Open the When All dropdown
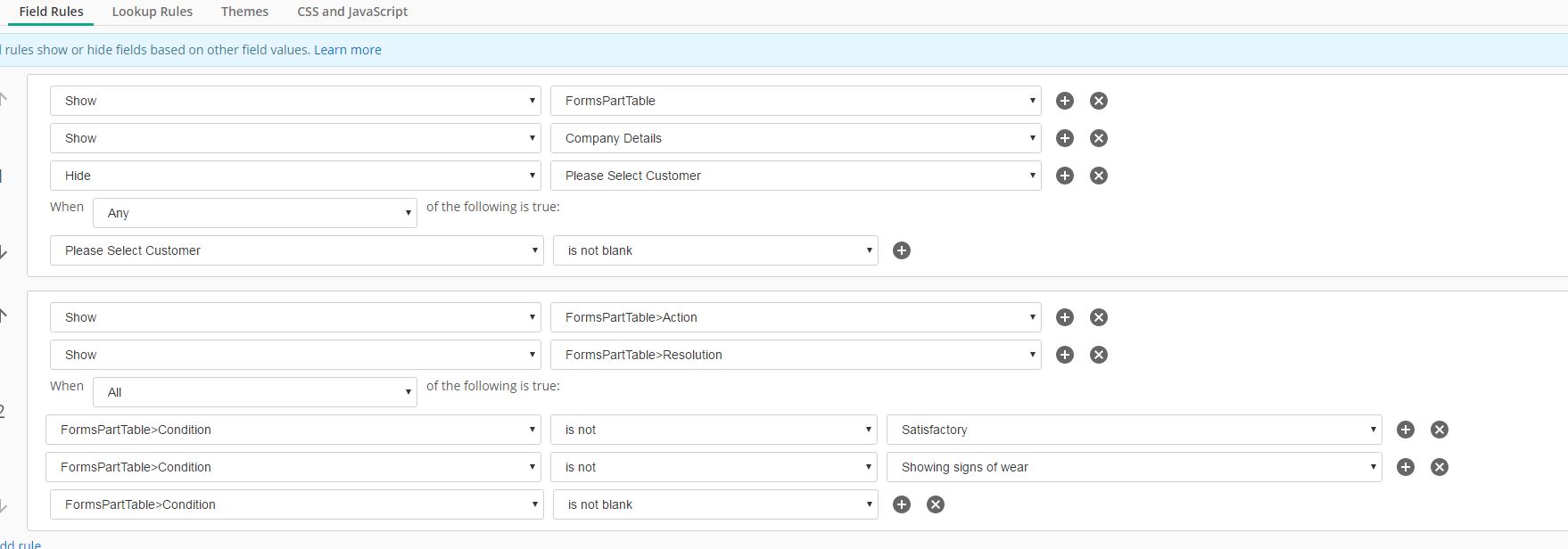 pos(254,392)
